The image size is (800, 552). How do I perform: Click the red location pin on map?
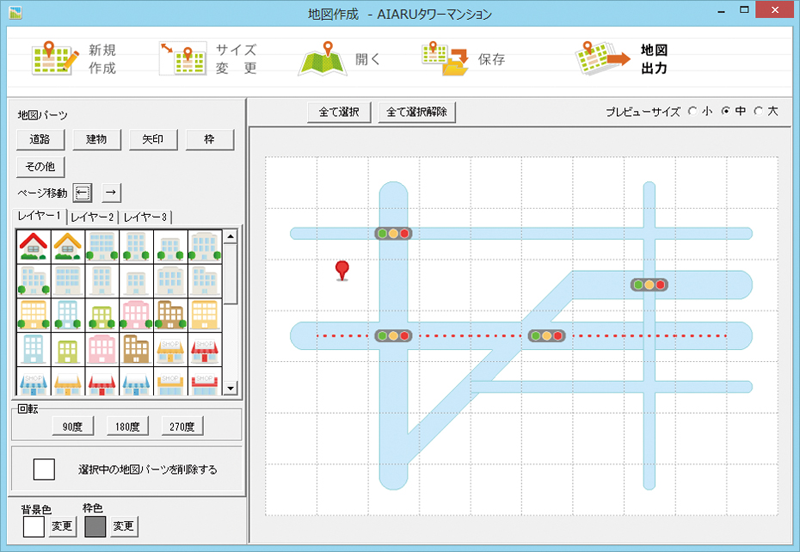pos(343,270)
